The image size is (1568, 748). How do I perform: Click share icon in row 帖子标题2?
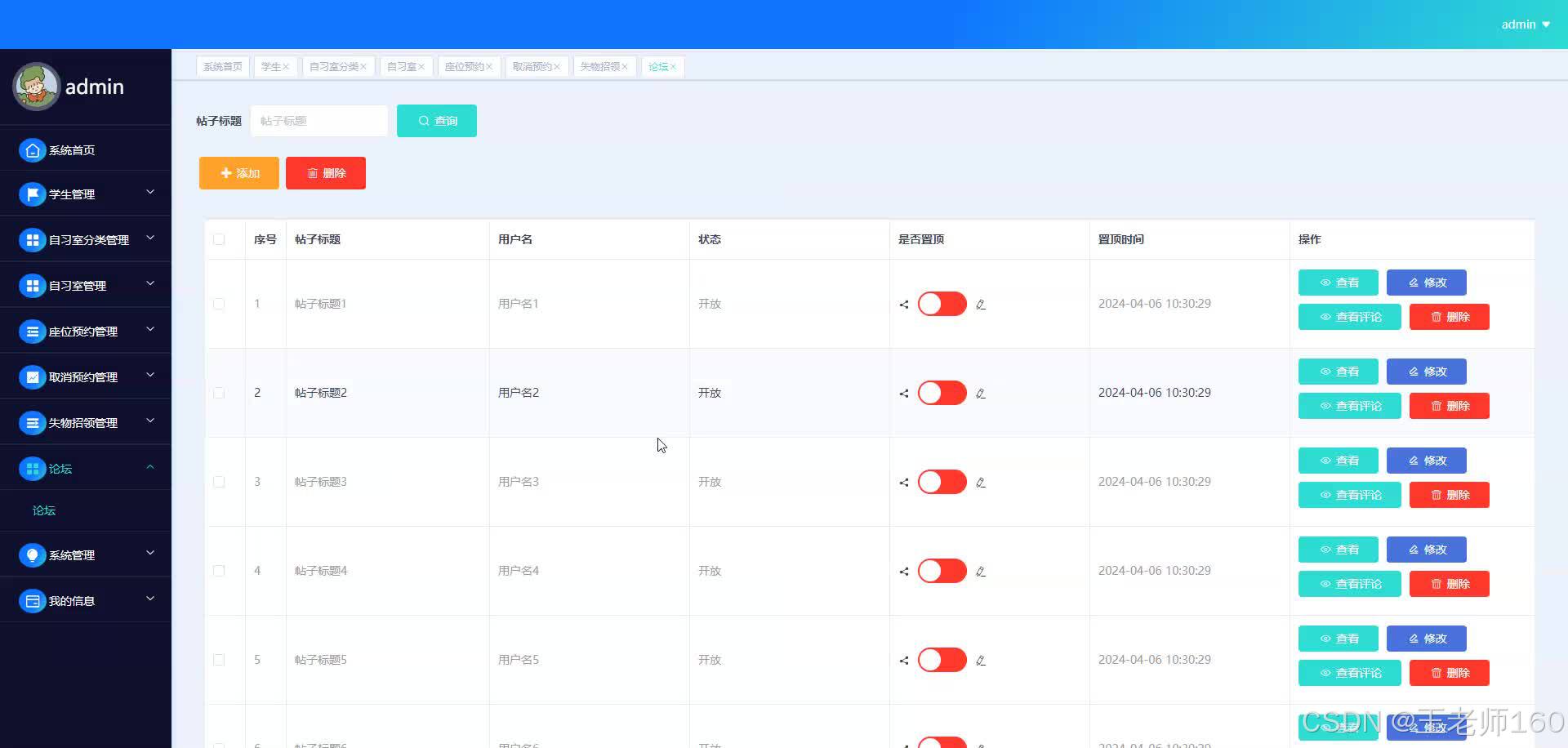904,394
